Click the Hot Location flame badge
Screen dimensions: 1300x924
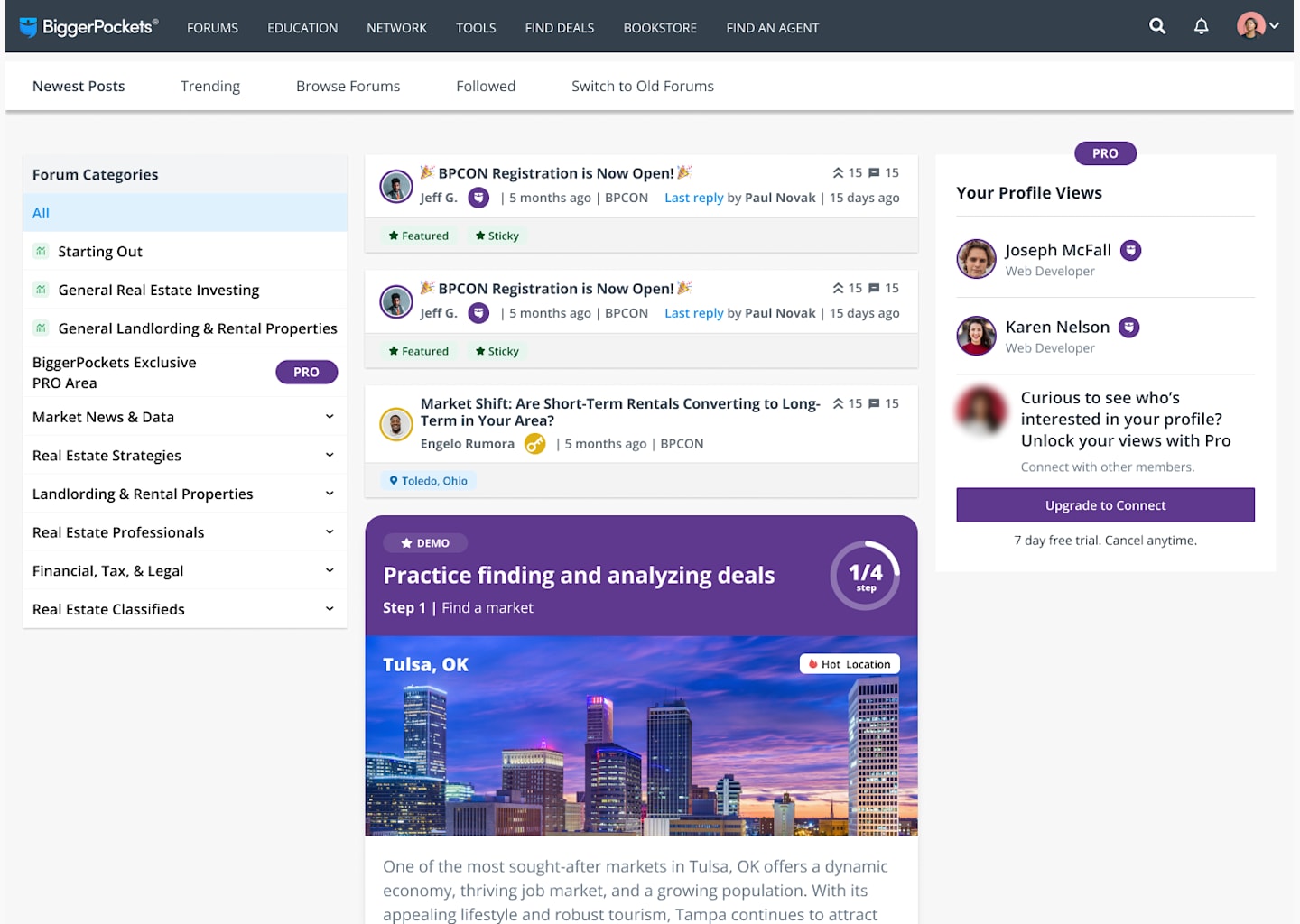tap(850, 664)
